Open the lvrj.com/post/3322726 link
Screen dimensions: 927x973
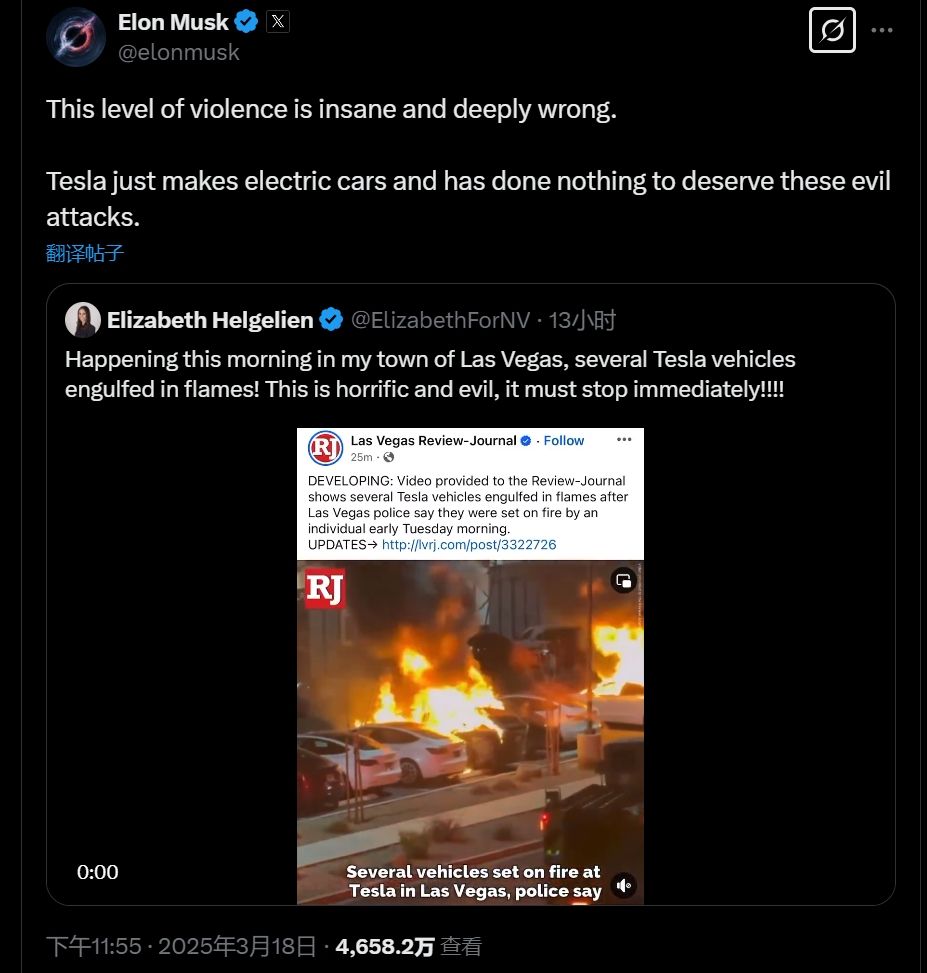click(468, 545)
